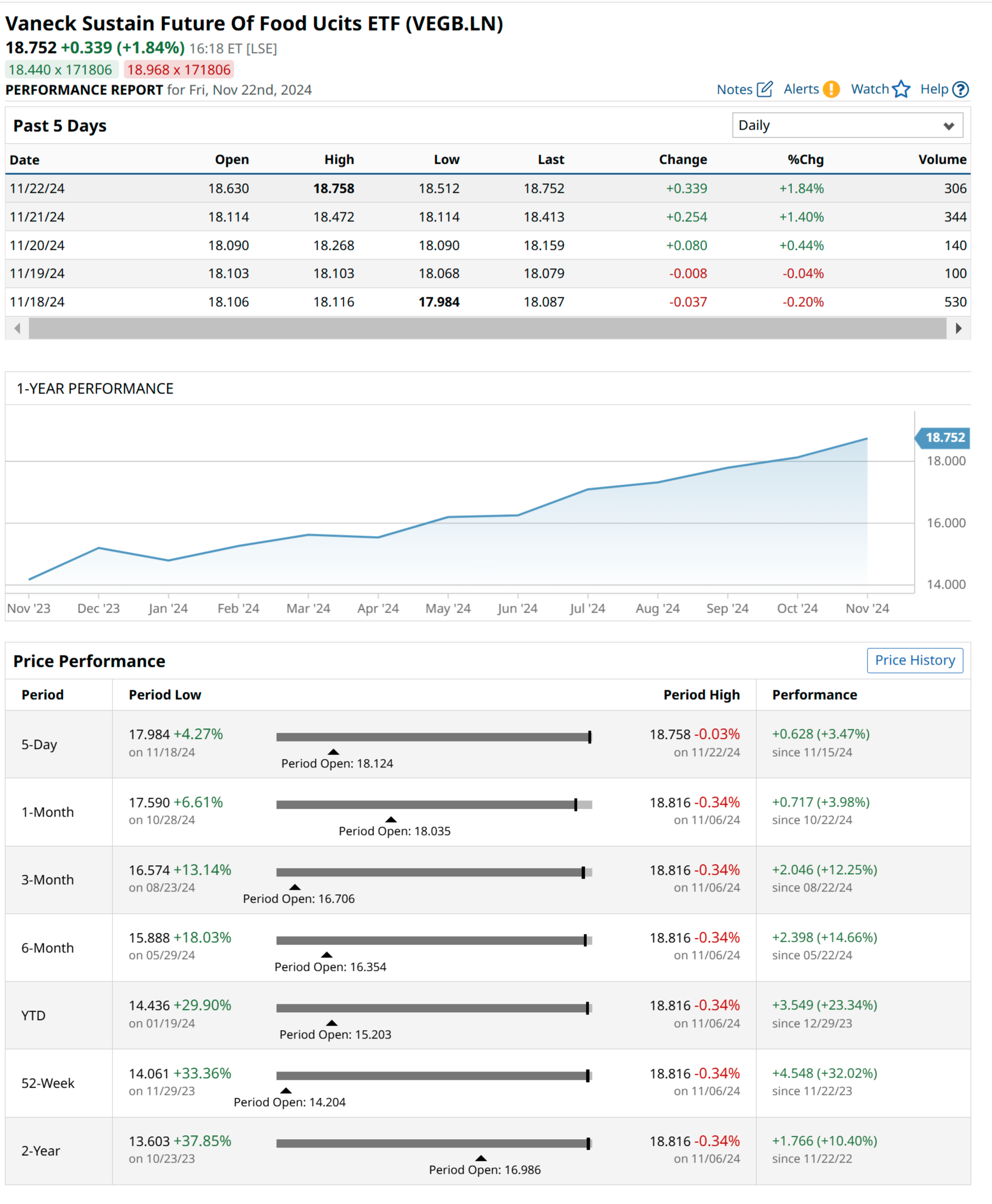992x1204 pixels.
Task: Click the 5-Day period label
Action: (39, 744)
